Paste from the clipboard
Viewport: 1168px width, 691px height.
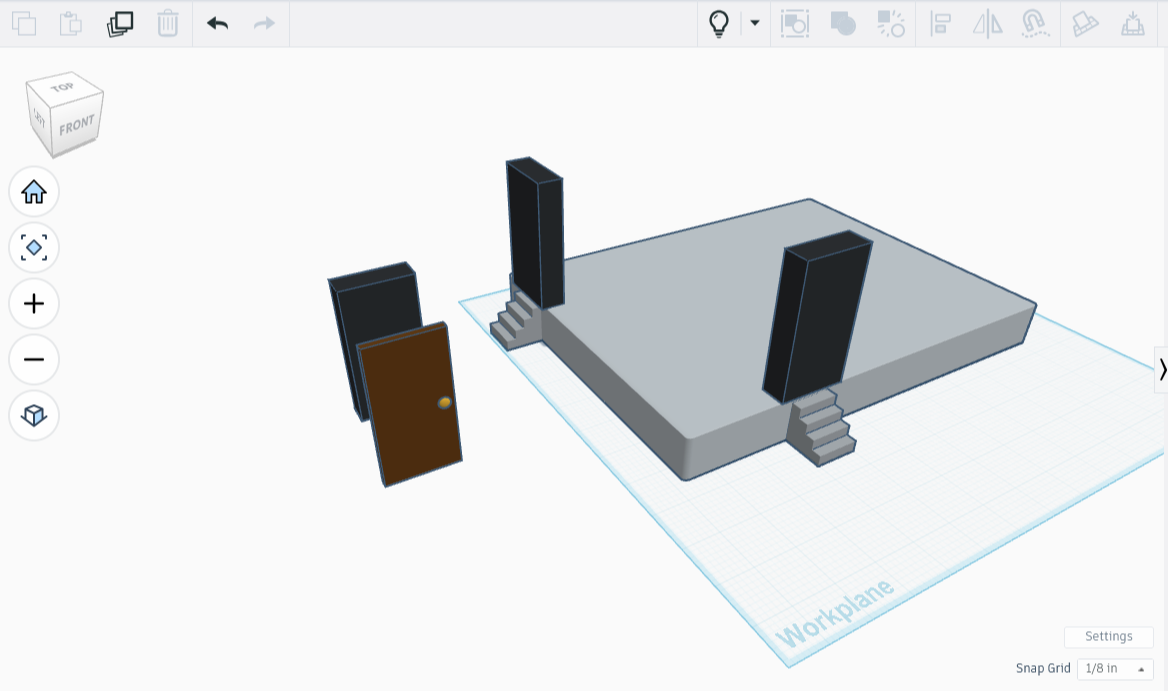(x=70, y=23)
